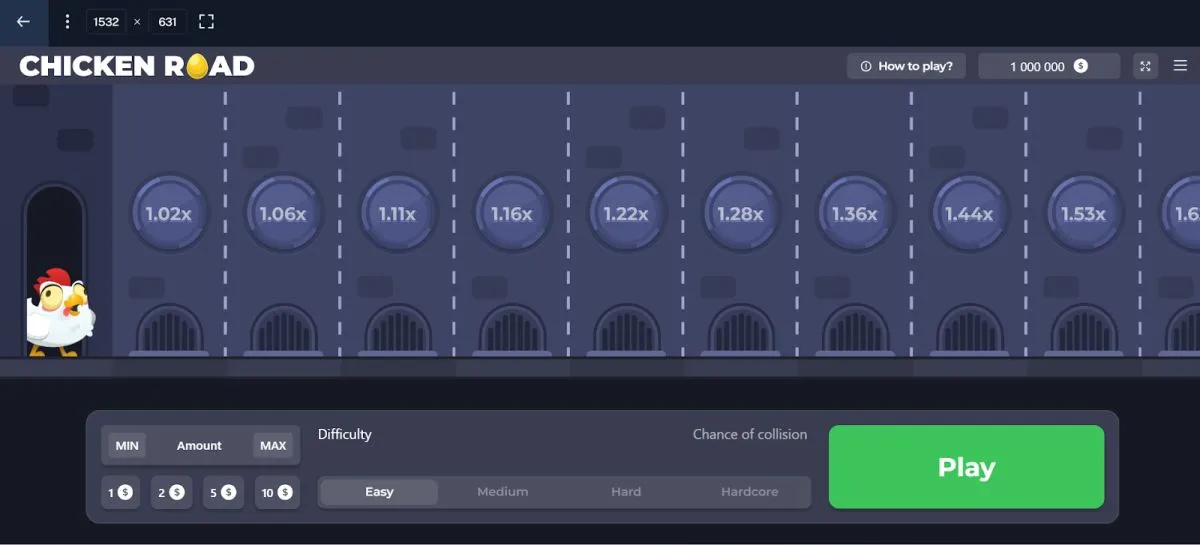
Task: Select Easy difficulty
Action: [379, 492]
